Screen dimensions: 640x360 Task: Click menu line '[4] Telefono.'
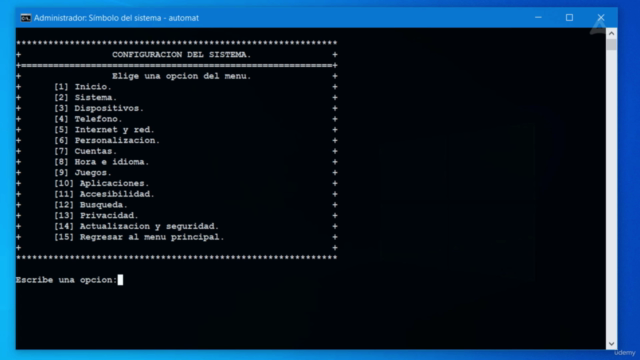pos(88,119)
